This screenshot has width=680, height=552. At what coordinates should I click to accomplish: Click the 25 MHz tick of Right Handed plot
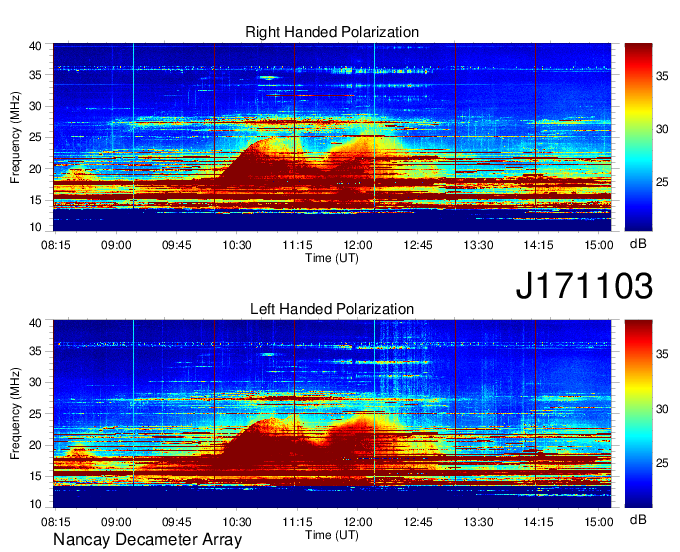click(35, 137)
